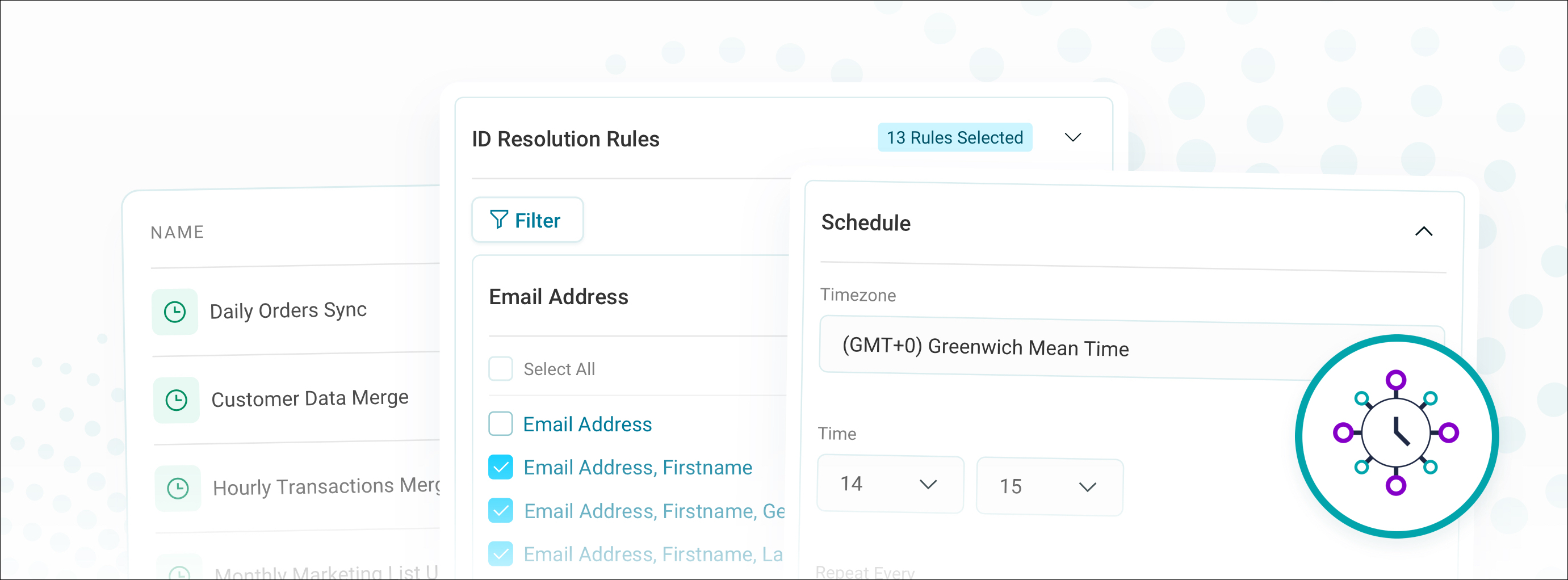
Task: Click the Daily Orders Sync clock icon
Action: (x=175, y=312)
